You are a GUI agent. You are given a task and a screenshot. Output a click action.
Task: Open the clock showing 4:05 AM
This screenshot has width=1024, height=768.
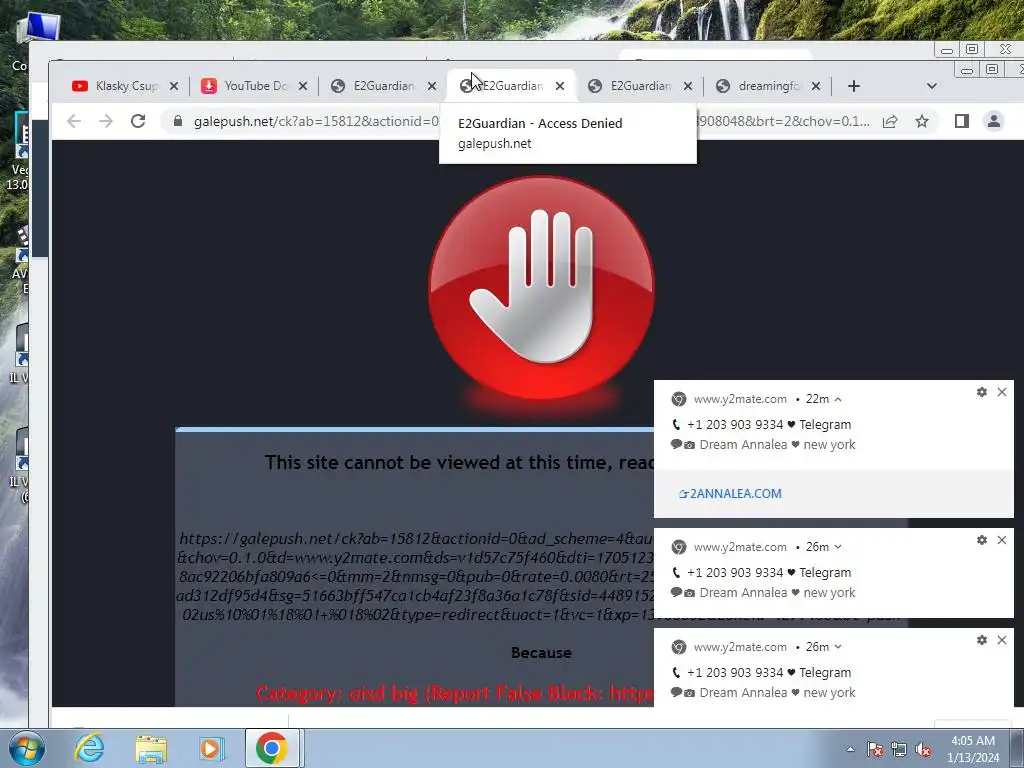tap(973, 749)
